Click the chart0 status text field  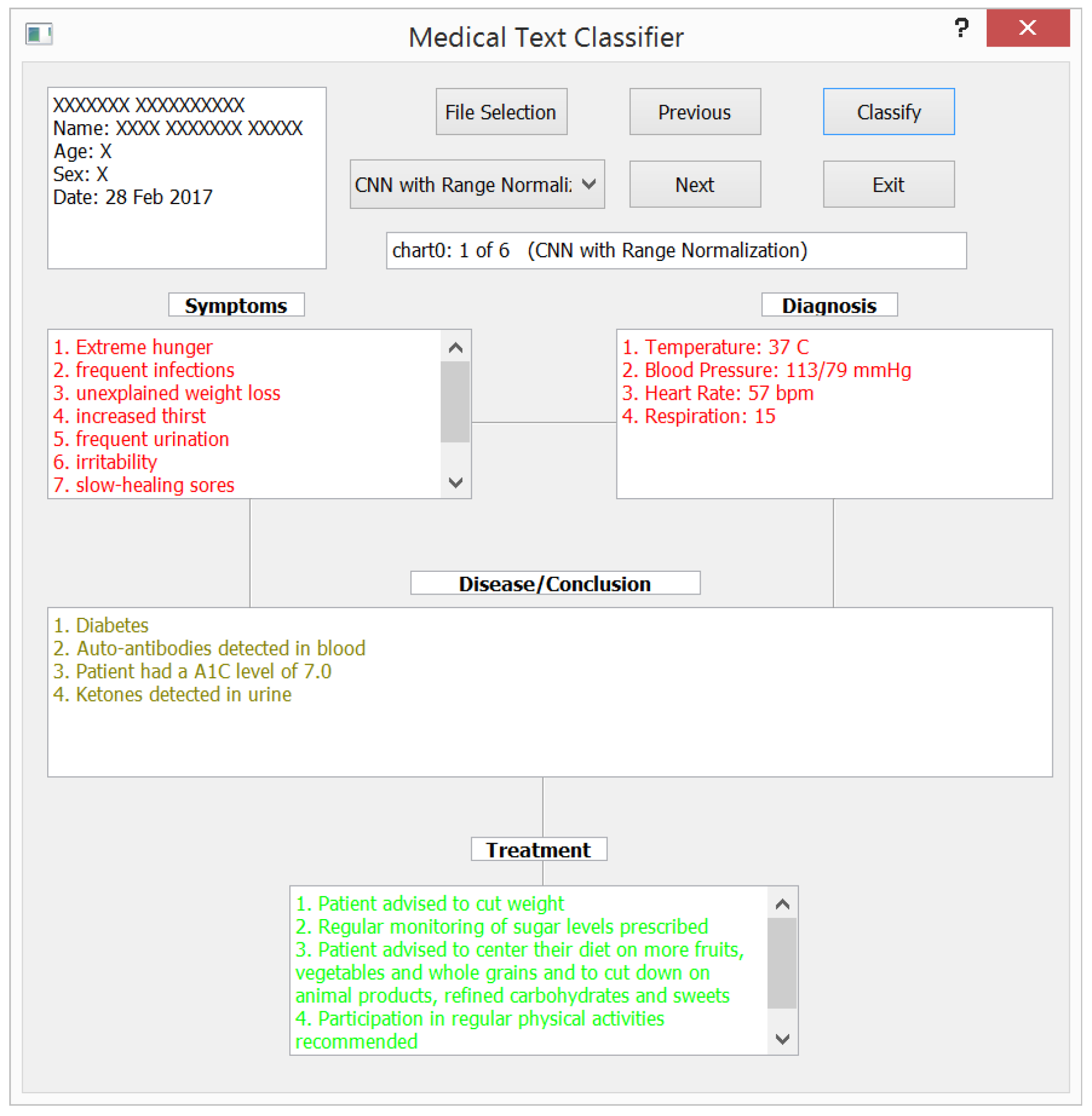click(x=676, y=251)
